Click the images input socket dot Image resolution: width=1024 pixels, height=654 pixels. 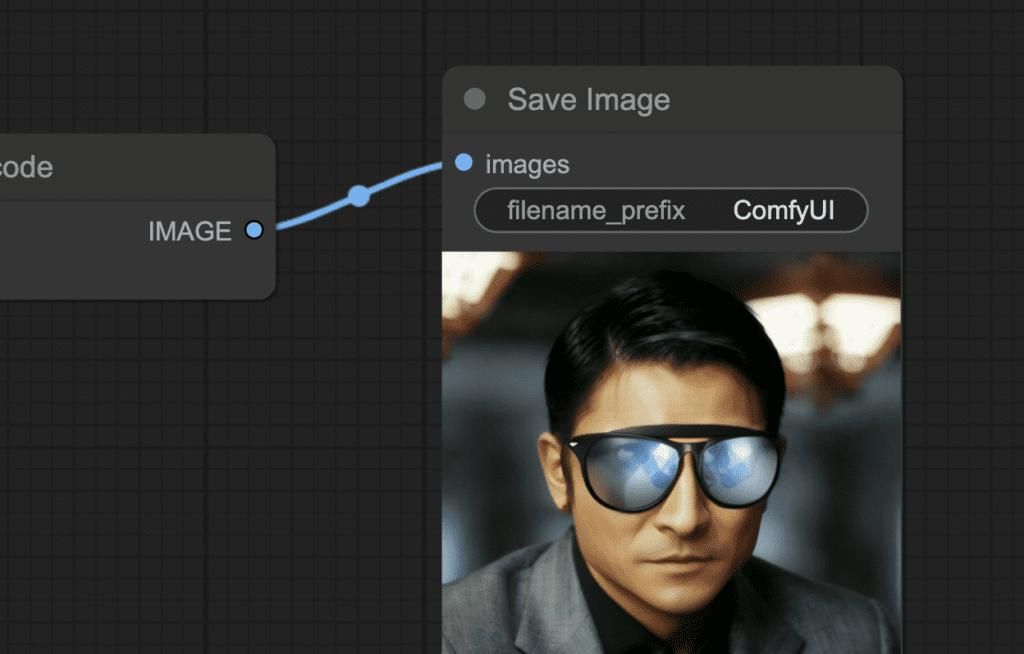coord(463,162)
